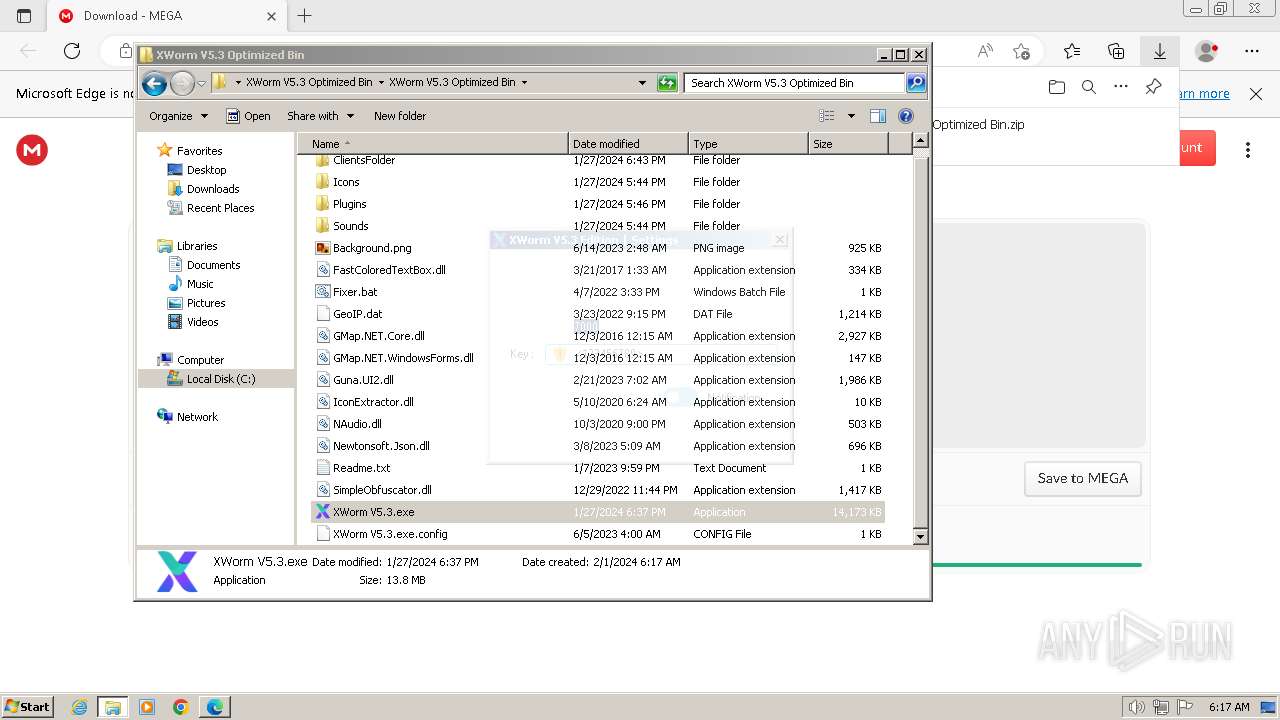
Task: Click the Change your view icon
Action: click(827, 116)
